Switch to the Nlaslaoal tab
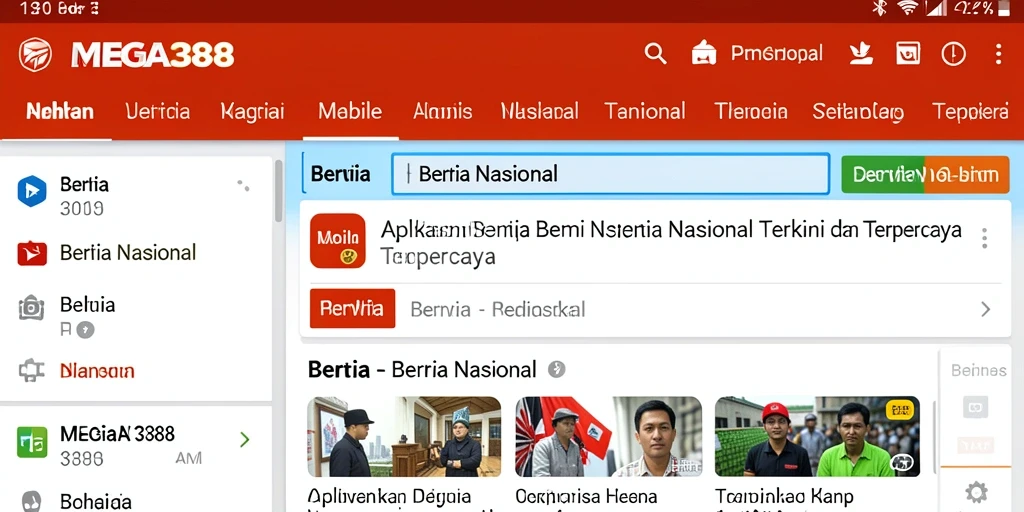The image size is (1024, 512). pos(539,111)
